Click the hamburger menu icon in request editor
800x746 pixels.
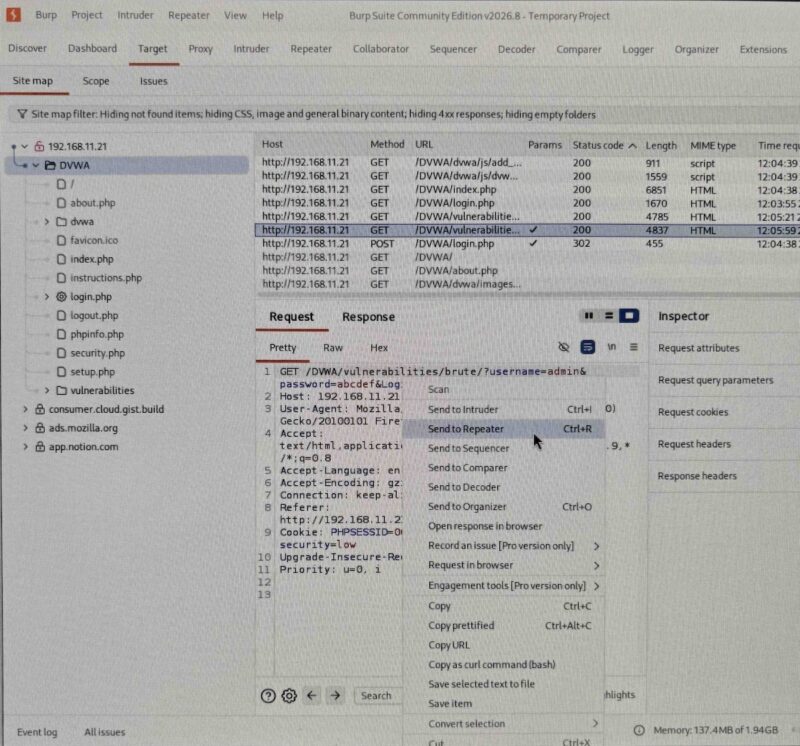(x=633, y=347)
